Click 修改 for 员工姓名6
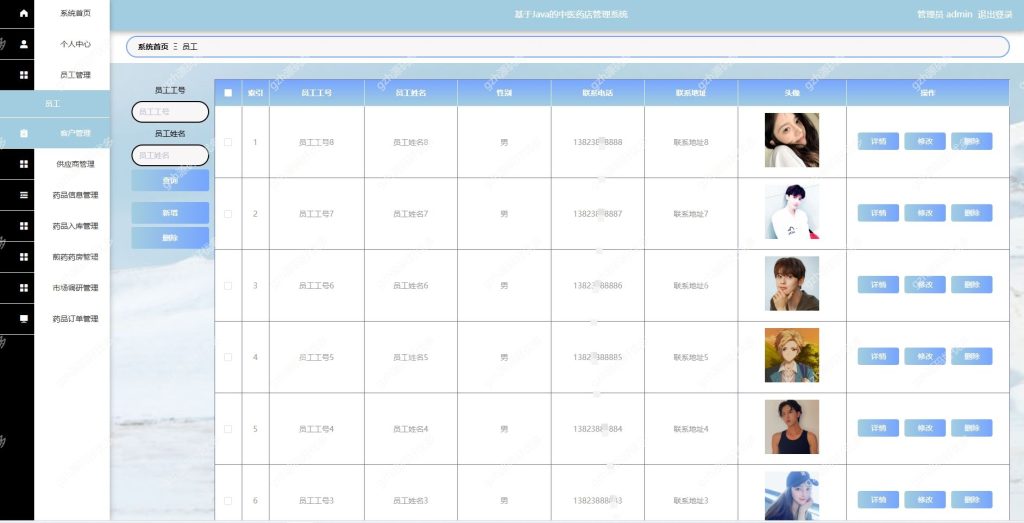Viewport: 1024px width, 523px height. [925, 285]
